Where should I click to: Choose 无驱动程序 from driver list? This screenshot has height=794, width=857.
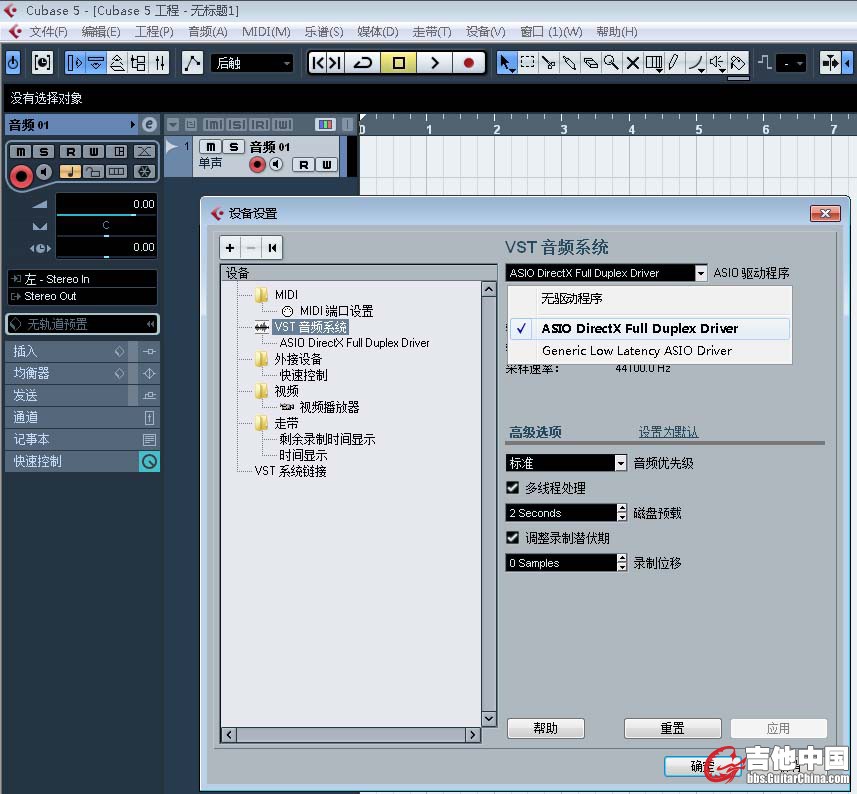click(x=649, y=299)
